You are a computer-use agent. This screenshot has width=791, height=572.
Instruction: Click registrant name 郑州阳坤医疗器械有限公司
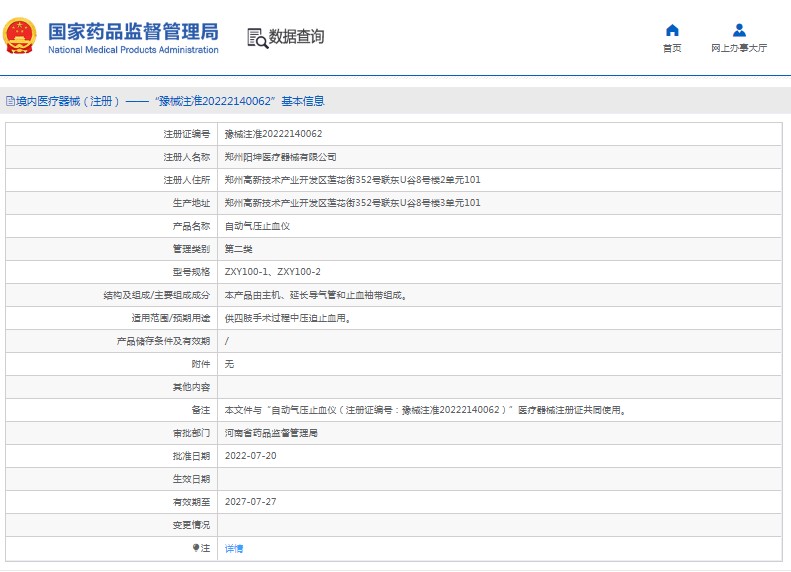280,157
